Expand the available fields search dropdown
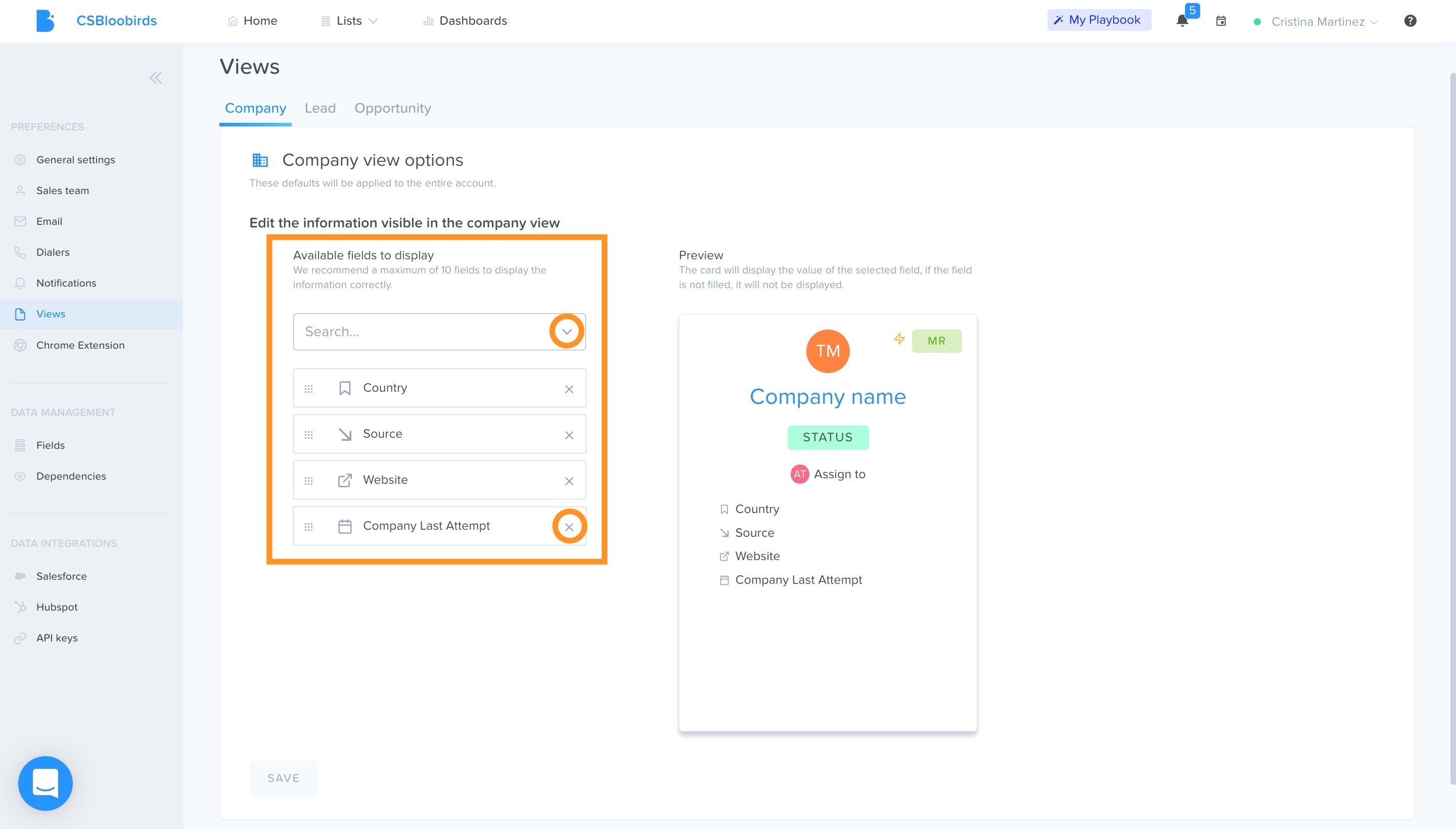The image size is (1456, 829). pos(567,332)
